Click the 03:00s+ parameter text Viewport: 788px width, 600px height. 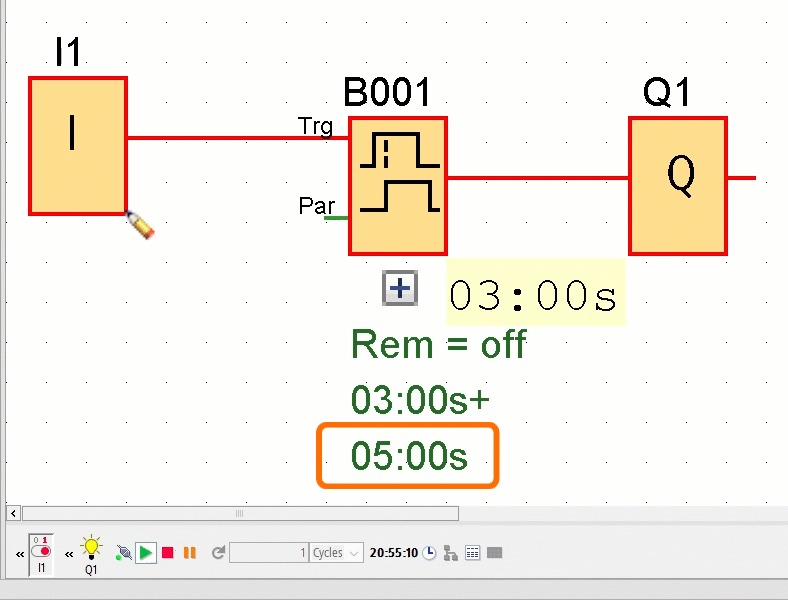420,400
